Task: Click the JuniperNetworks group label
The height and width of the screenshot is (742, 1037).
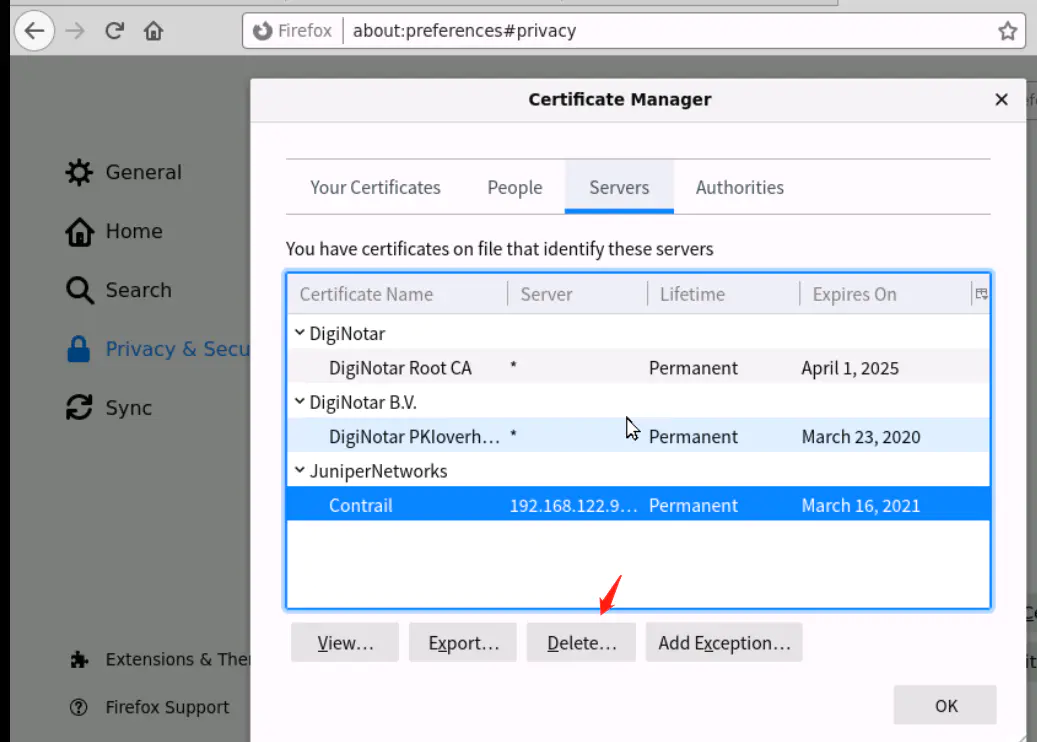Action: (x=378, y=471)
